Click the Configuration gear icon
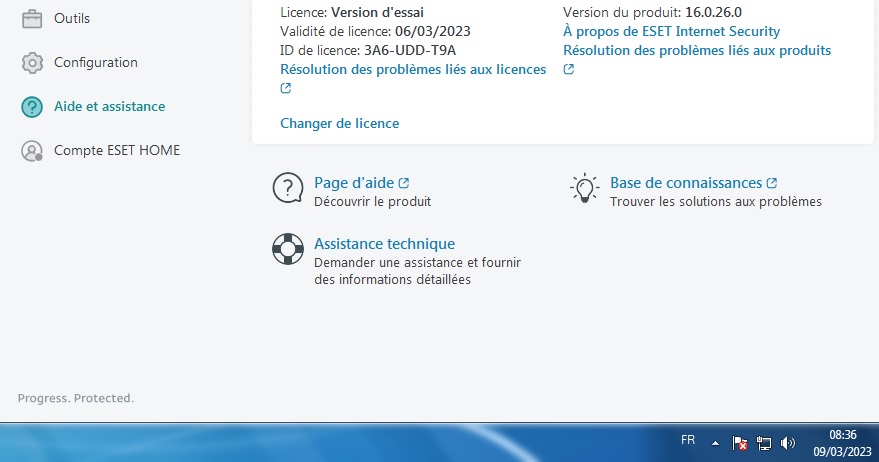The height and width of the screenshot is (462, 879). click(x=32, y=63)
